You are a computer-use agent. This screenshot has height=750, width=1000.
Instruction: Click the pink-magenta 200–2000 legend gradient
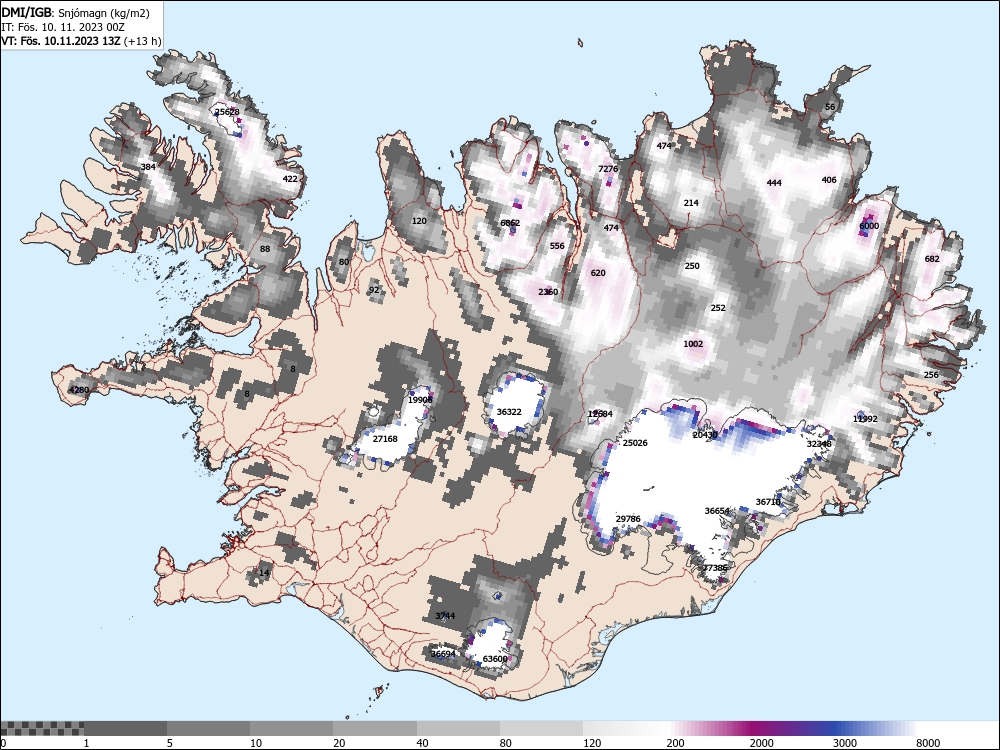708,728
